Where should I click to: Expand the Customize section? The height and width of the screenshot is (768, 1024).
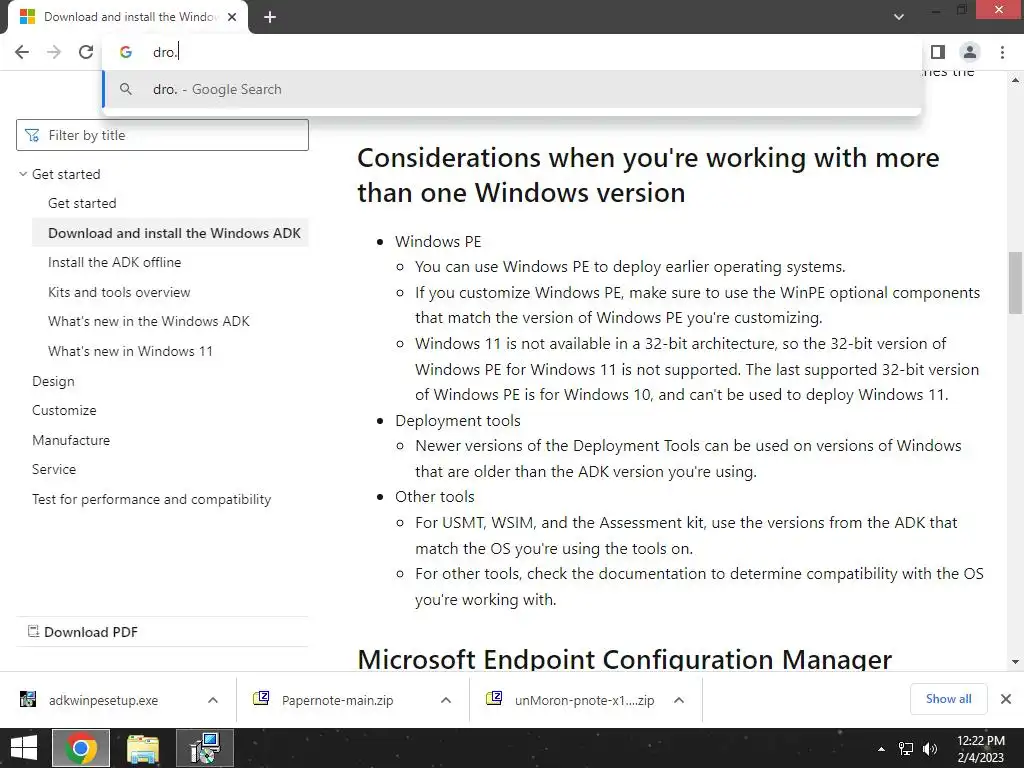pos(64,411)
